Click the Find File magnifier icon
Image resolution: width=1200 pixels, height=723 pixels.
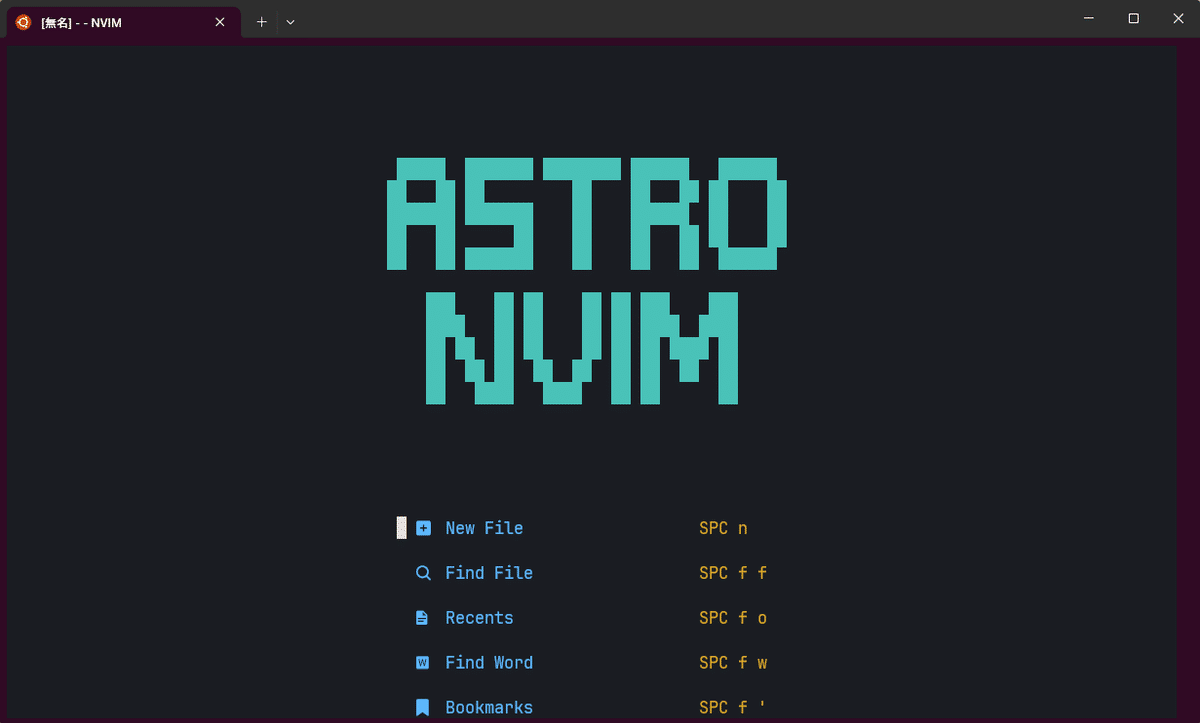424,573
